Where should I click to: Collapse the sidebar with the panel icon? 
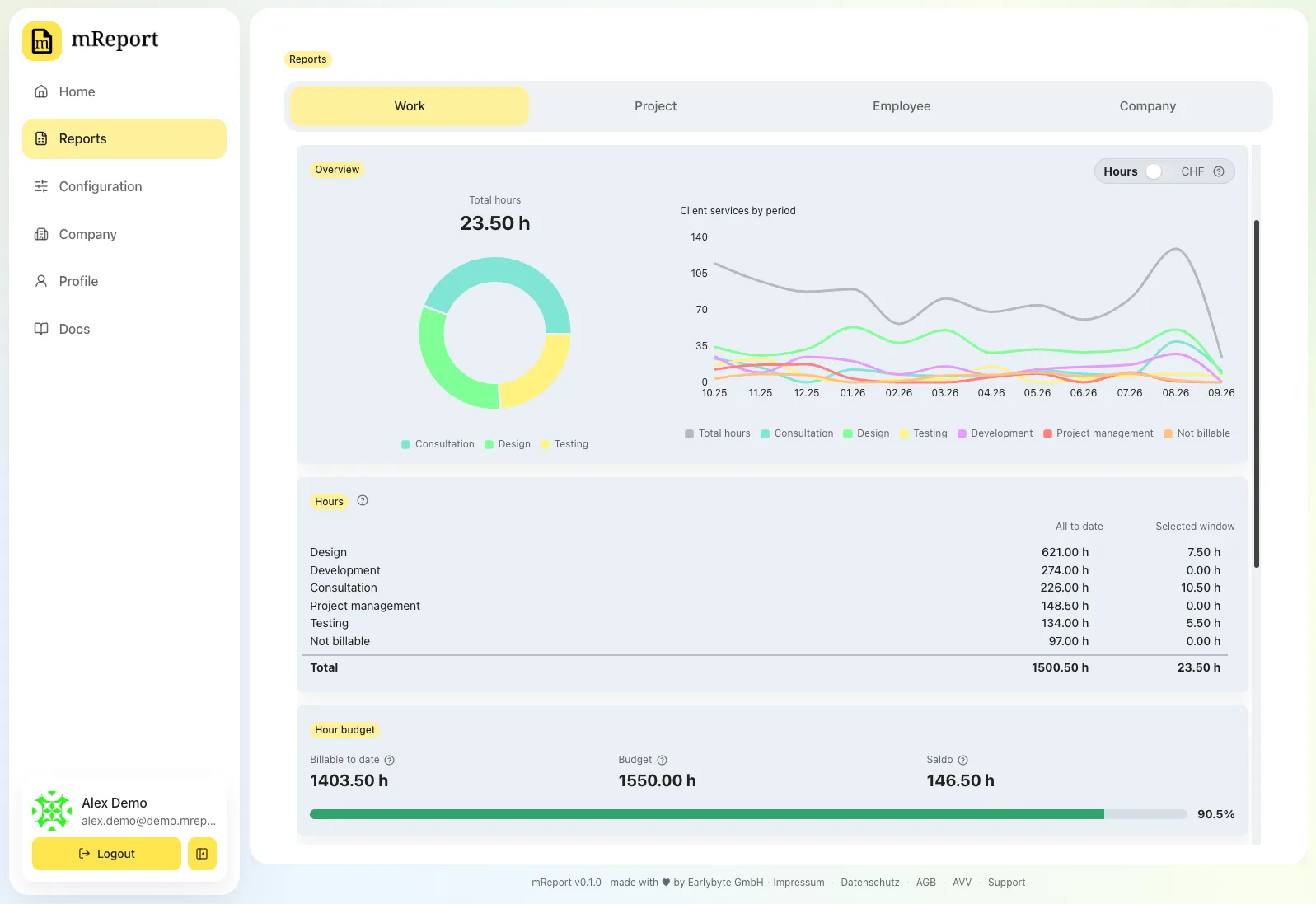click(x=202, y=854)
